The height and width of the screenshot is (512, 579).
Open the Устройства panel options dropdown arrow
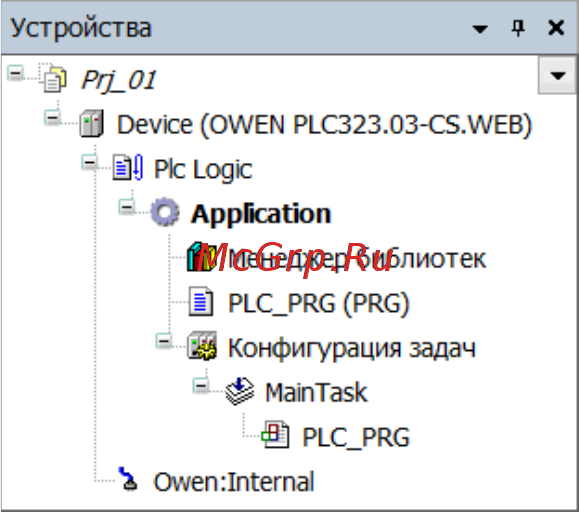480,29
